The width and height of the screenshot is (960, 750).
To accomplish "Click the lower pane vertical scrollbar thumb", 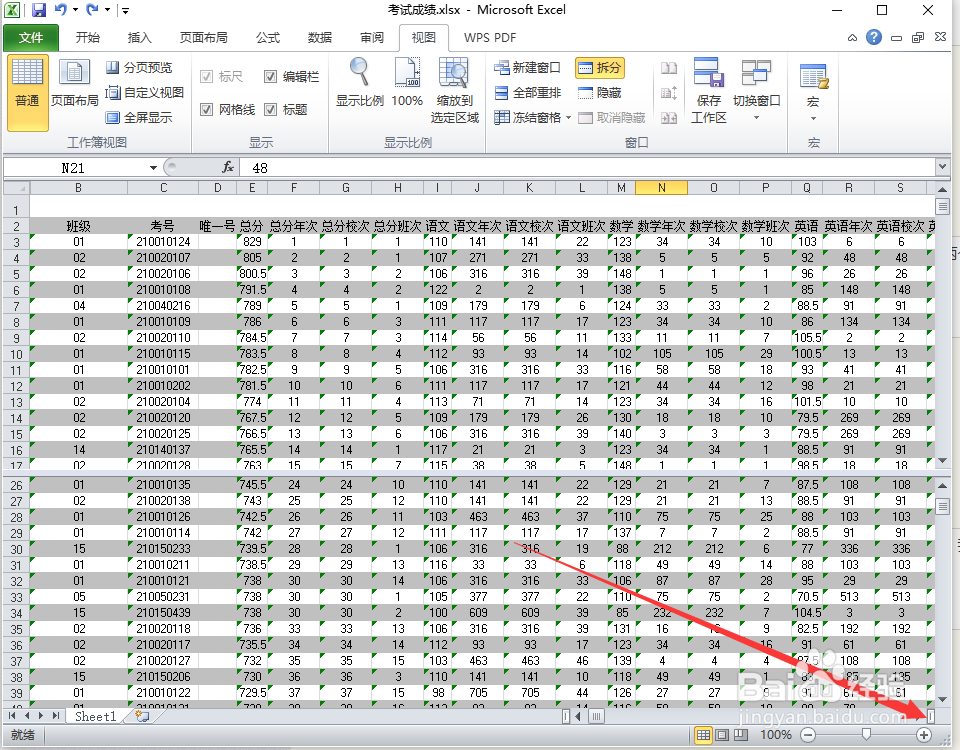I will (x=942, y=506).
